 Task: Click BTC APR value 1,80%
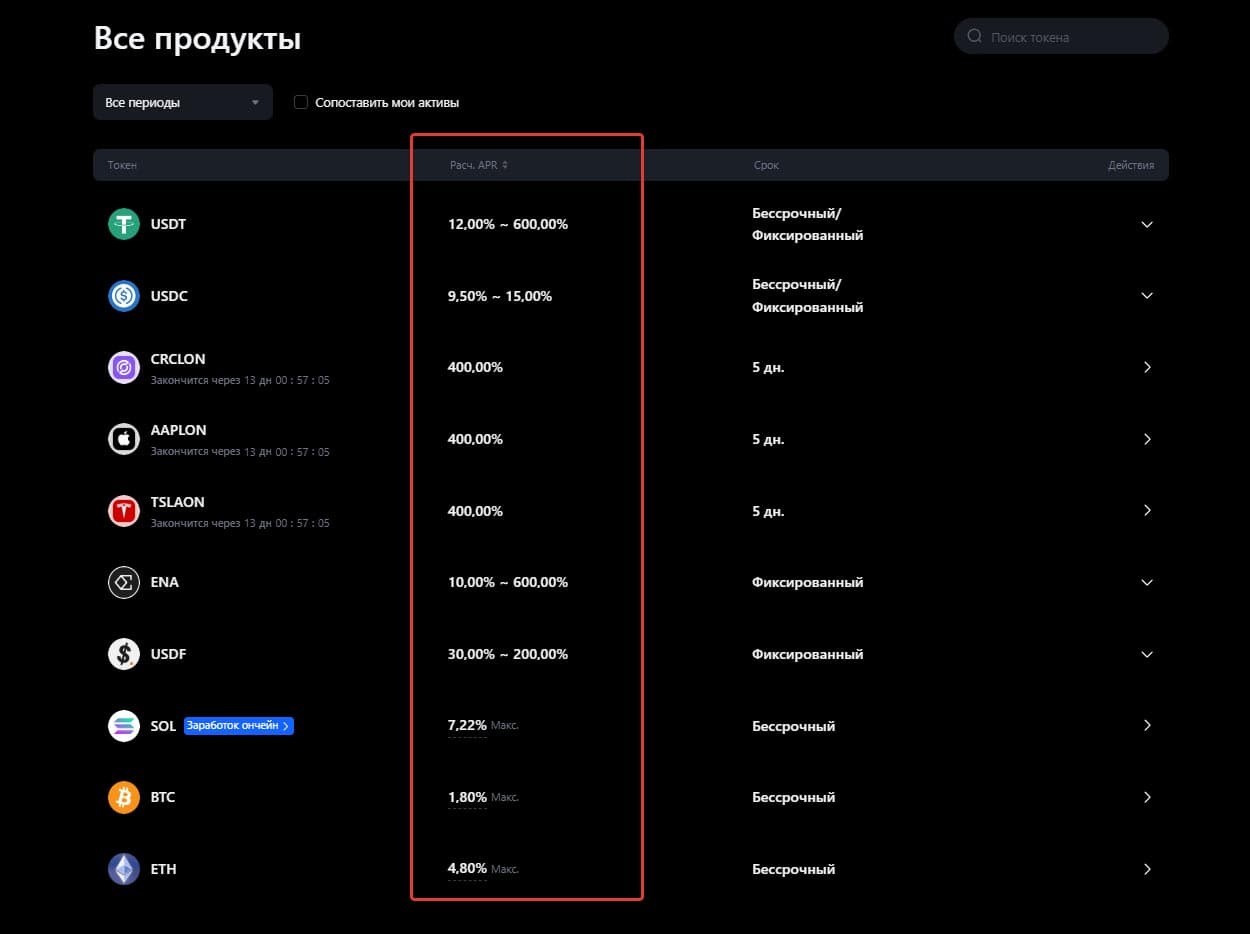tap(467, 797)
